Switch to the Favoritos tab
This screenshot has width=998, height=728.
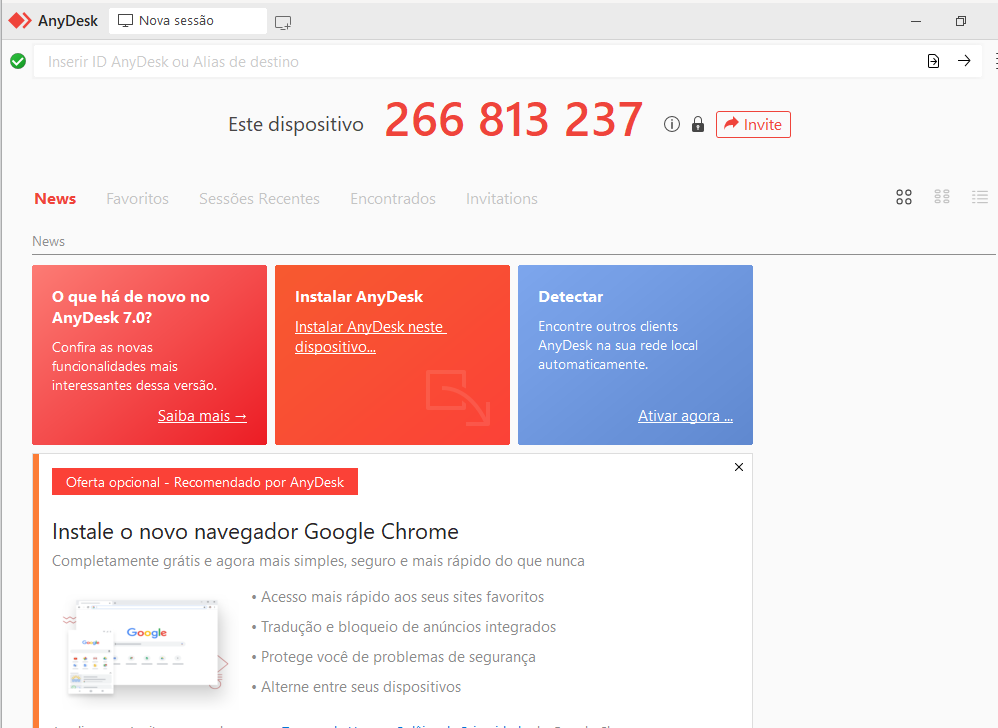[x=137, y=199]
